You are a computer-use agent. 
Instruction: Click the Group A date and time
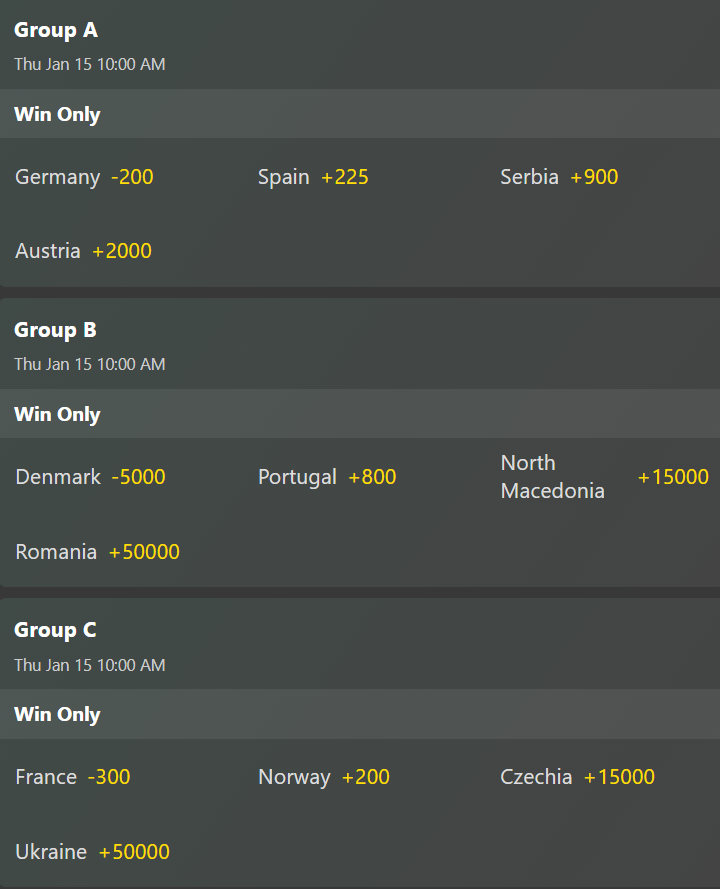coord(90,64)
